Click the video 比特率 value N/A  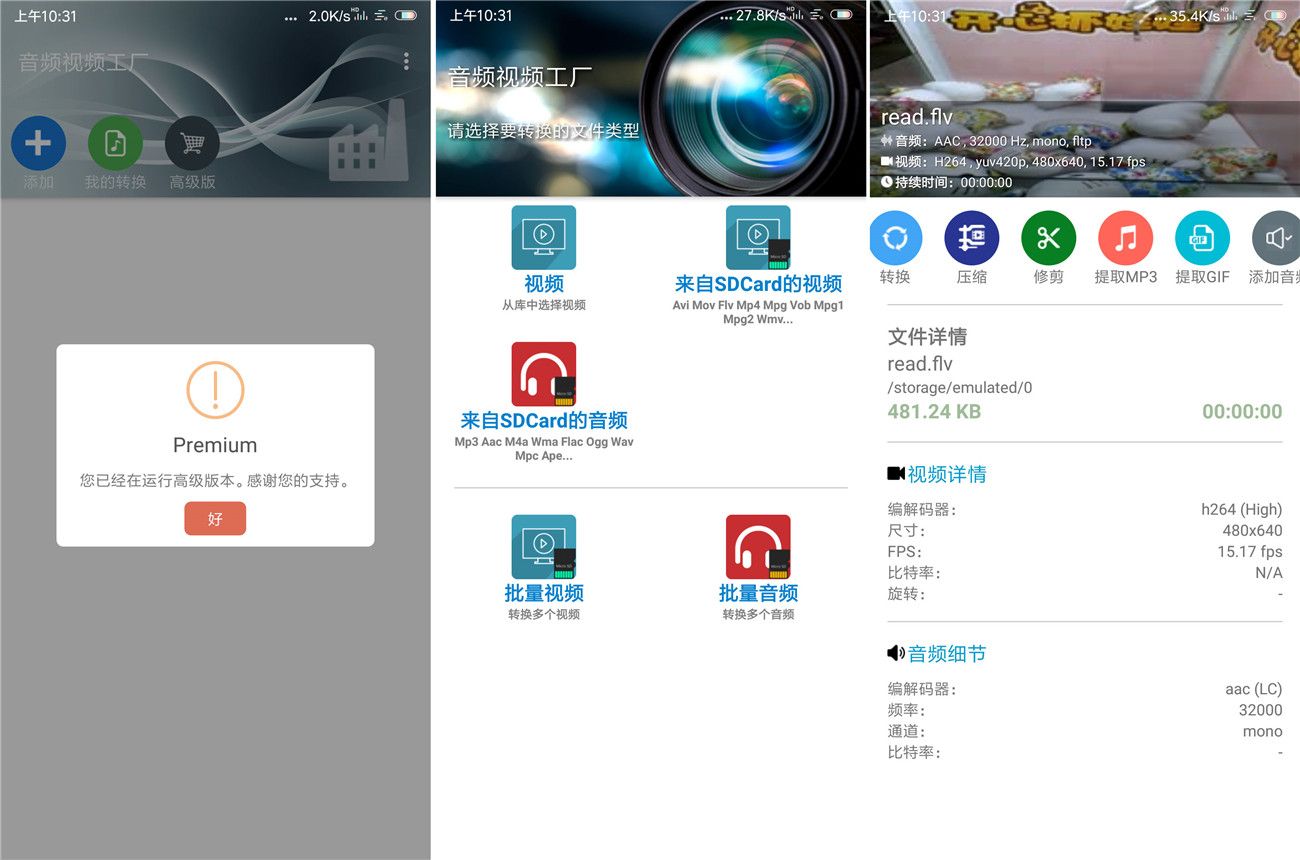point(1269,573)
